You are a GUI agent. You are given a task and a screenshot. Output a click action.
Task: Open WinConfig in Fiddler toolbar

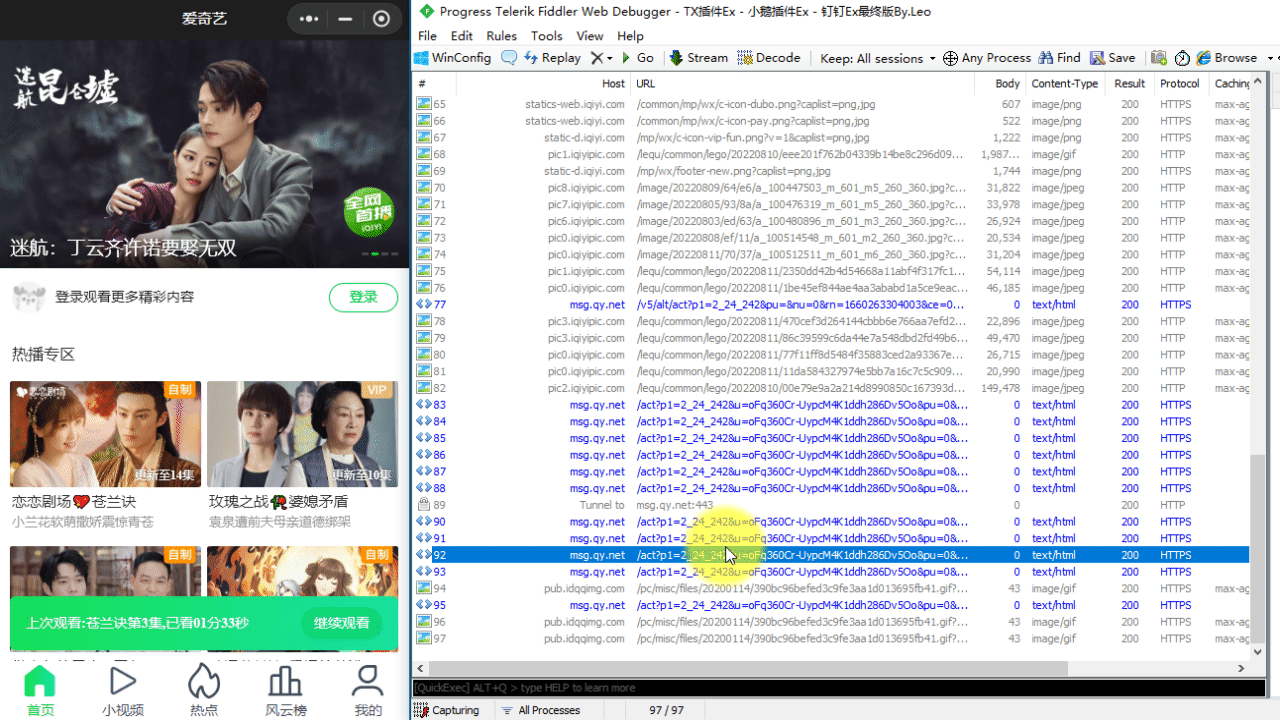pyautogui.click(x=453, y=58)
